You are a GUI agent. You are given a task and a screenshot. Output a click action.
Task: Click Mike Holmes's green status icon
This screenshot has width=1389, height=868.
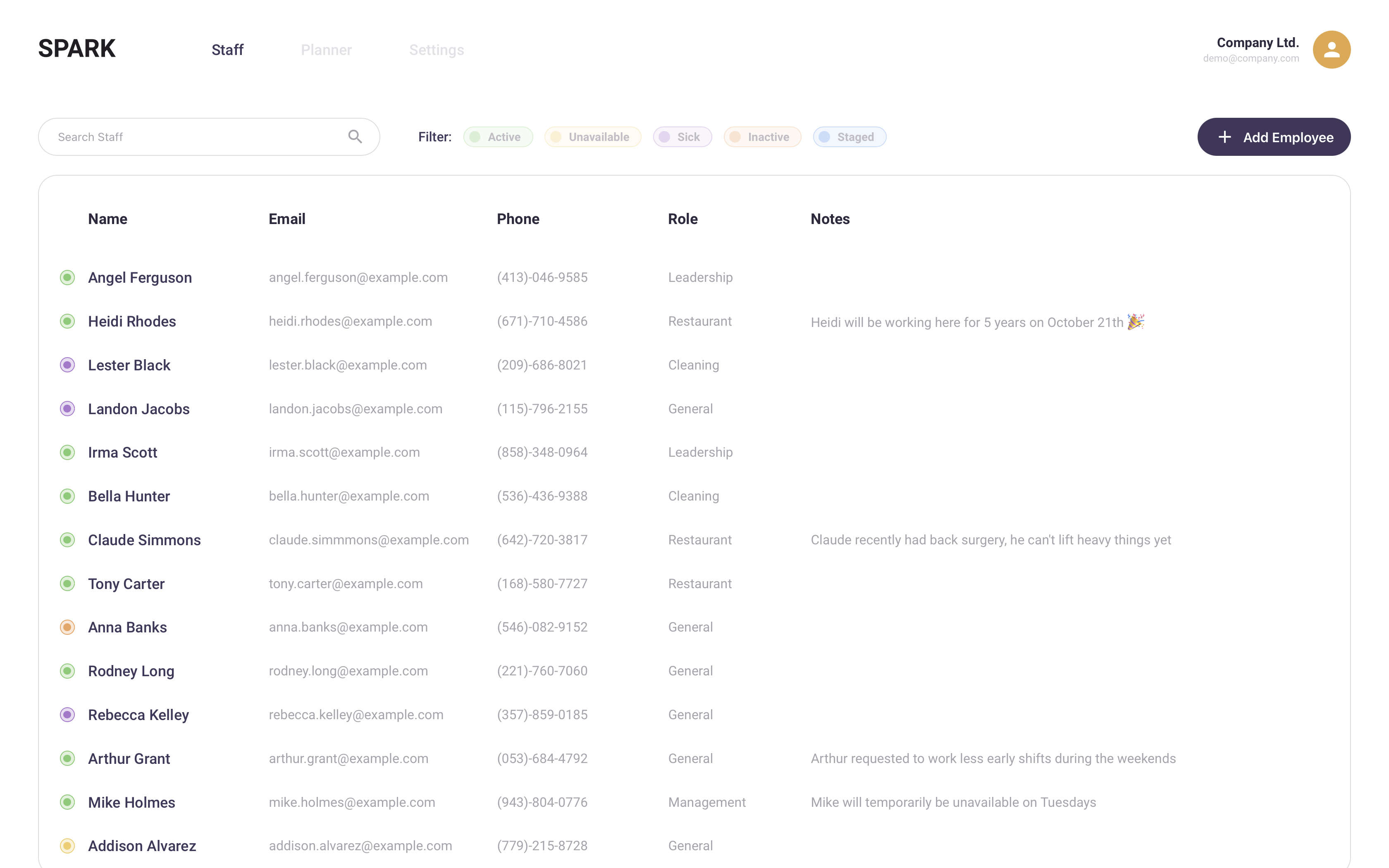point(67,802)
